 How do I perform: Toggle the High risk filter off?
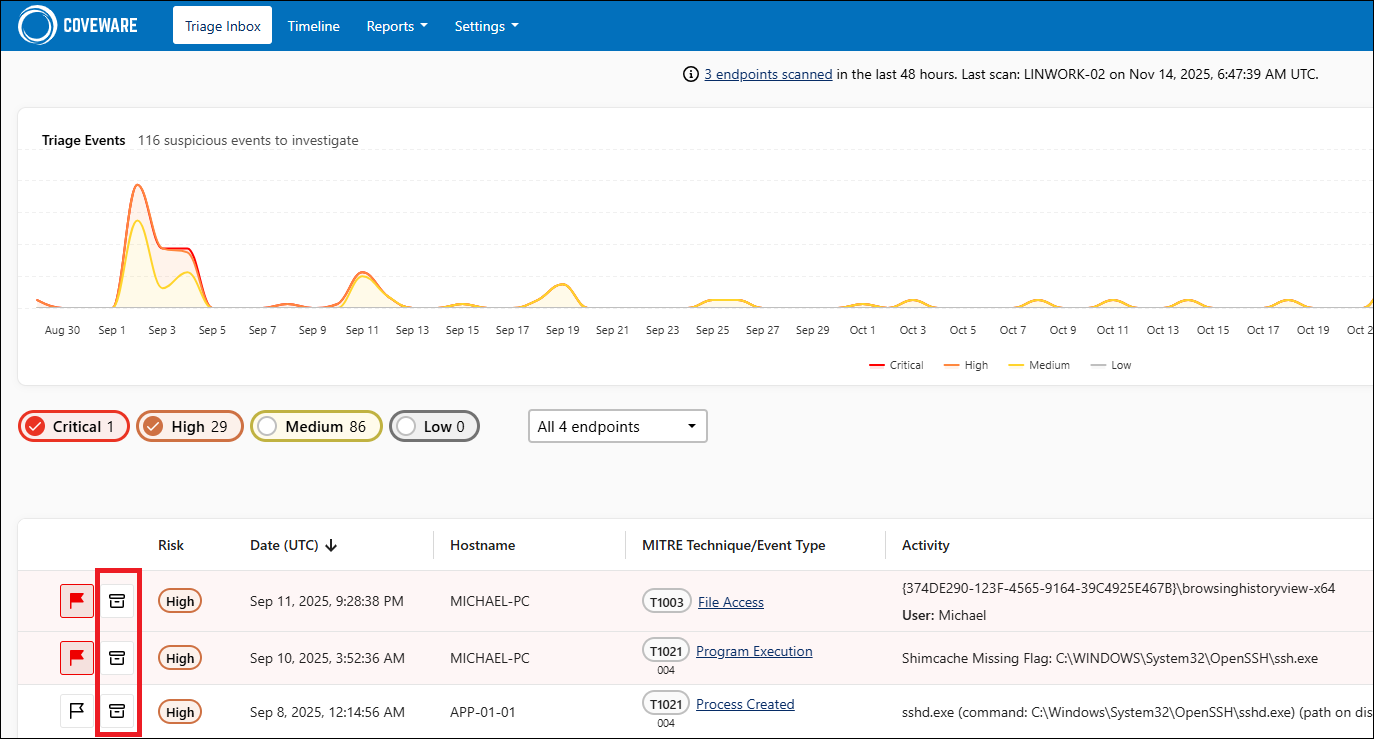point(189,426)
